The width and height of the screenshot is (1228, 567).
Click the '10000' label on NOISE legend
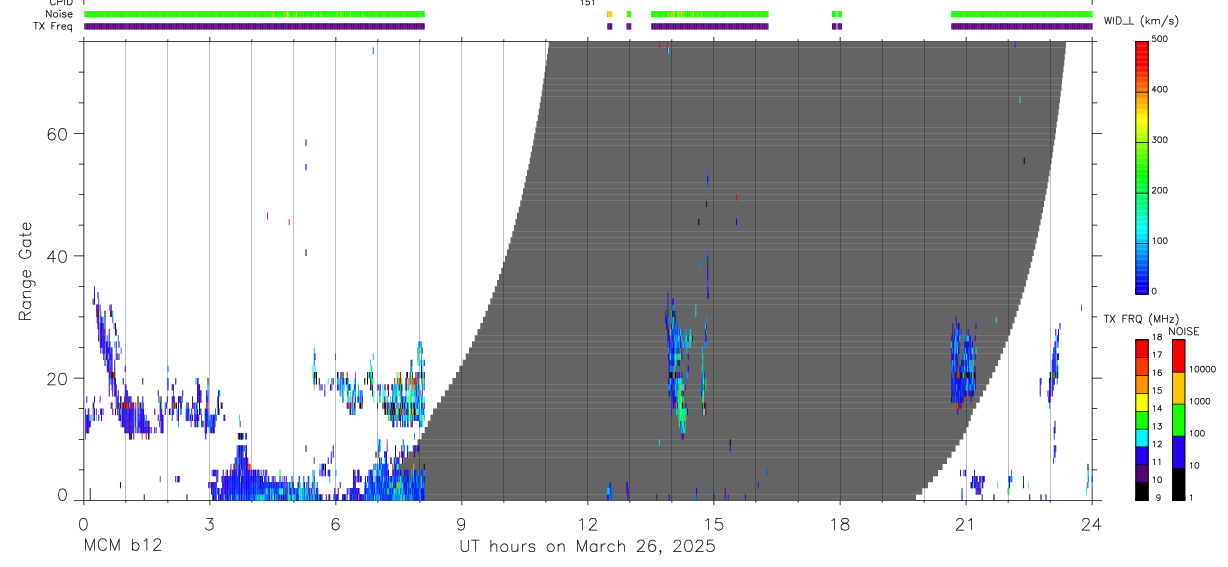[1203, 370]
